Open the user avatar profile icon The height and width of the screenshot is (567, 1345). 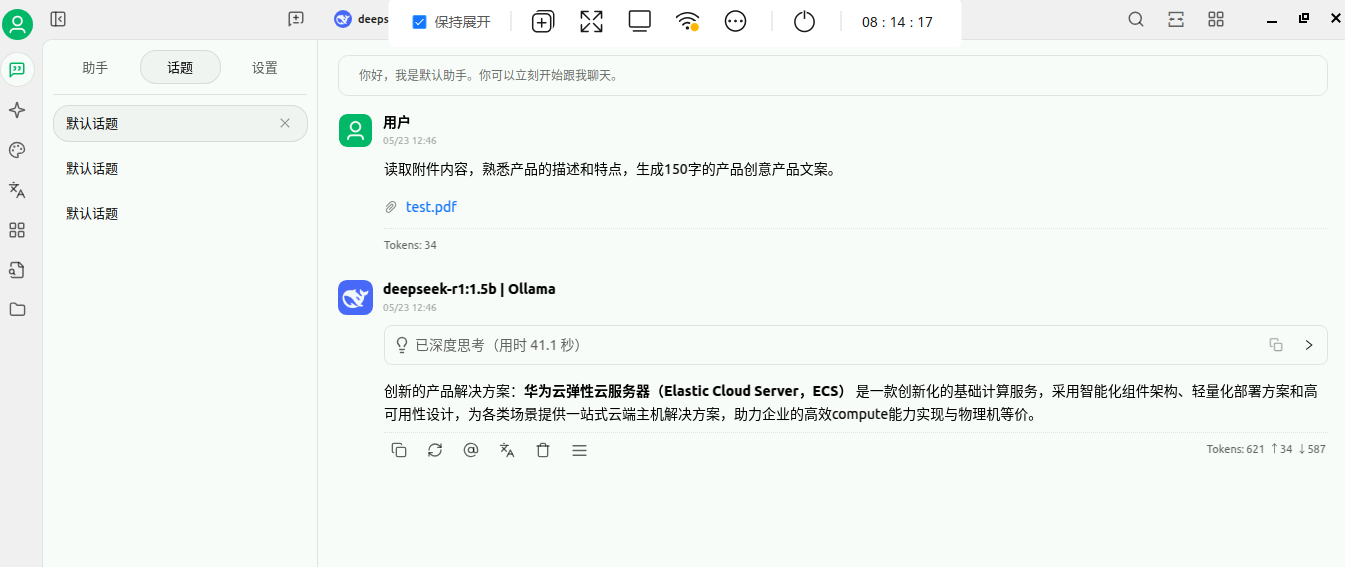(18, 23)
